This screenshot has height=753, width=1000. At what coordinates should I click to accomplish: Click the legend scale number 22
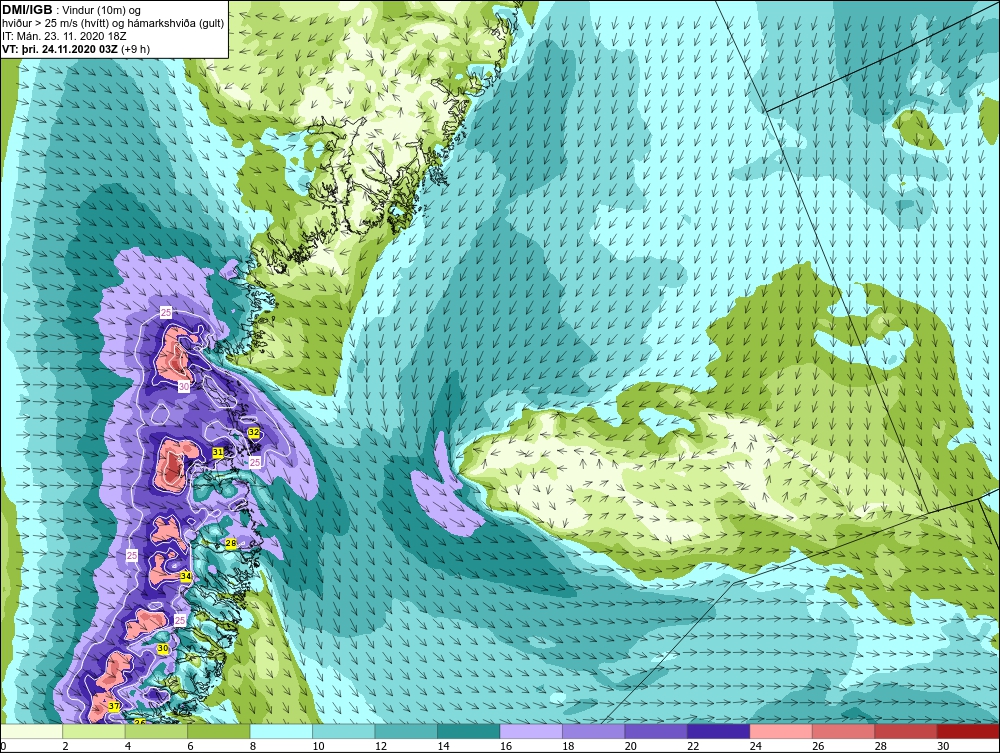pyautogui.click(x=693, y=746)
